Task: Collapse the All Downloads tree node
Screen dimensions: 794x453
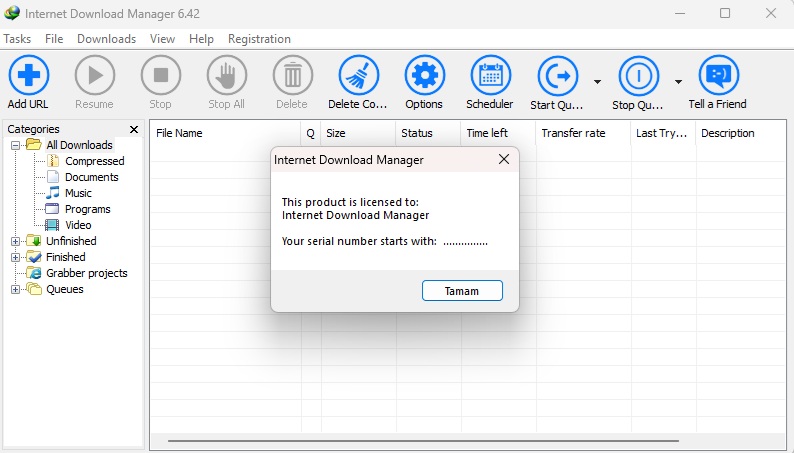Action: tap(16, 145)
